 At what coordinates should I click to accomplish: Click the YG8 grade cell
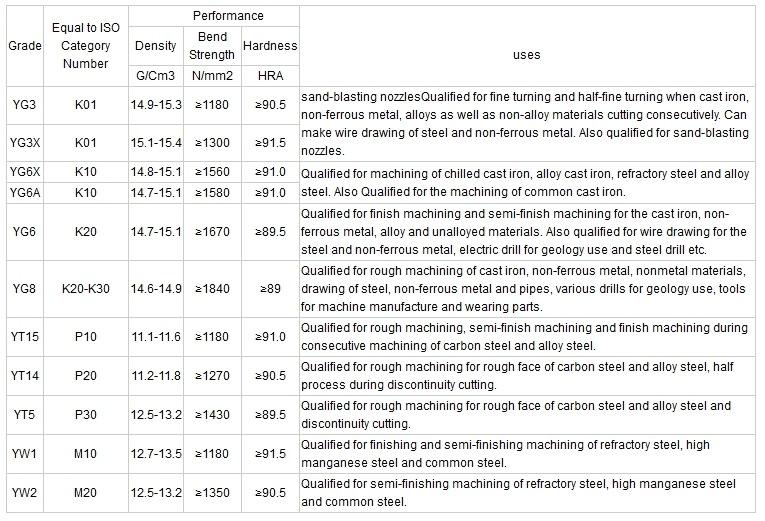click(22, 289)
